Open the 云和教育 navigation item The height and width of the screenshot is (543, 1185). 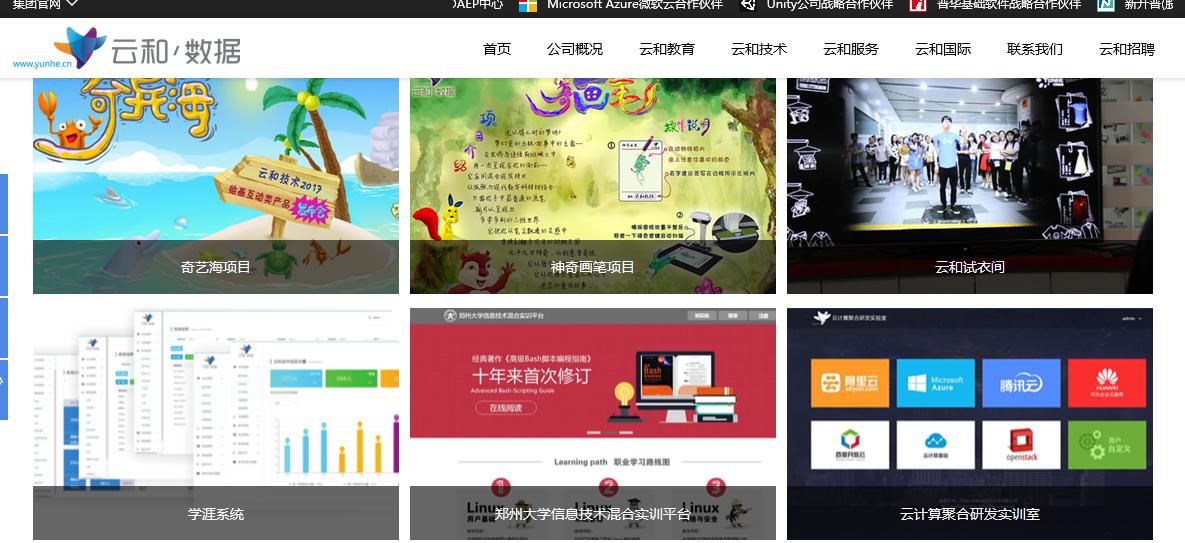667,49
